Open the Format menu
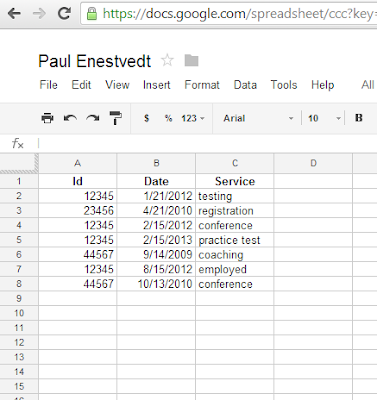 pos(202,85)
